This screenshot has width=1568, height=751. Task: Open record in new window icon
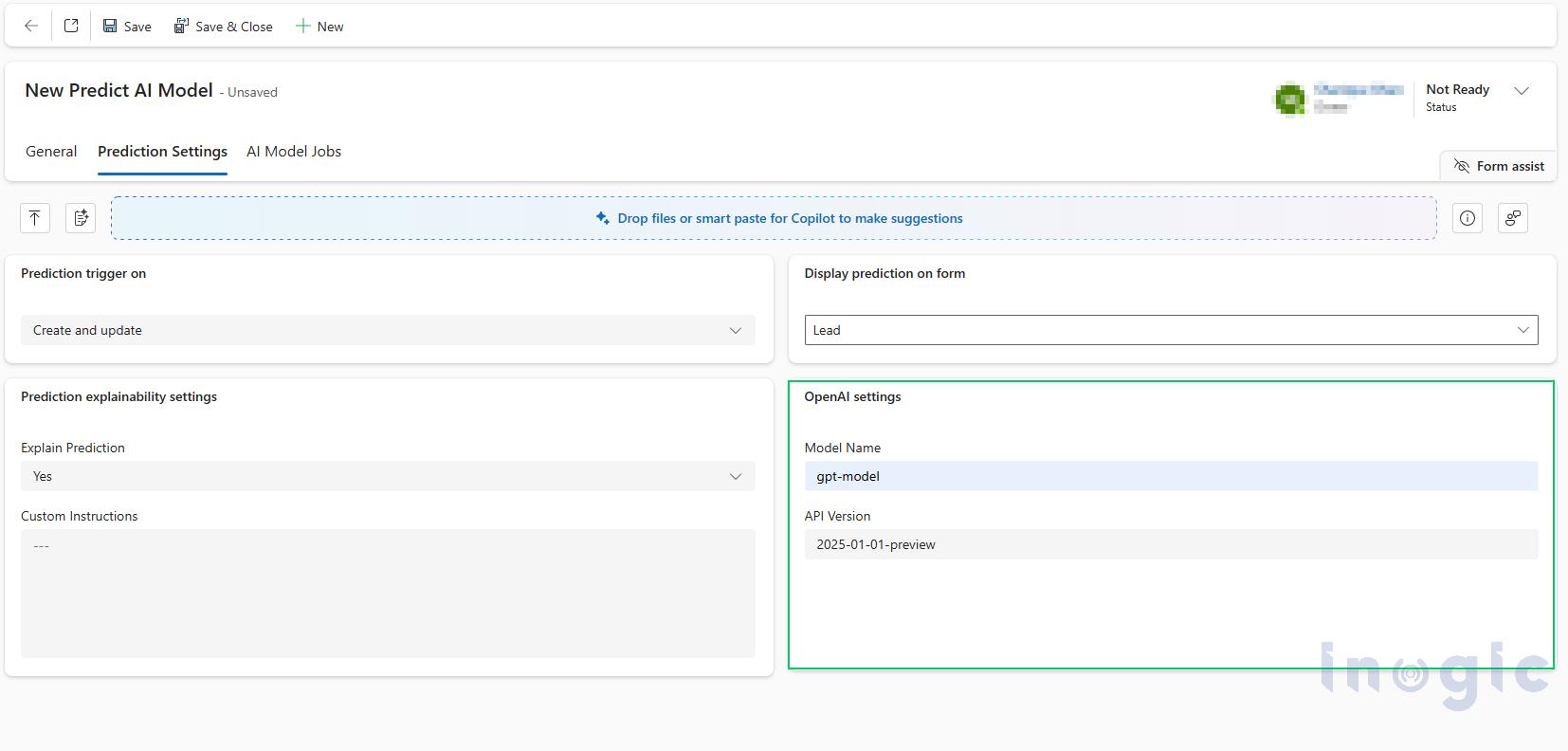pos(71,27)
